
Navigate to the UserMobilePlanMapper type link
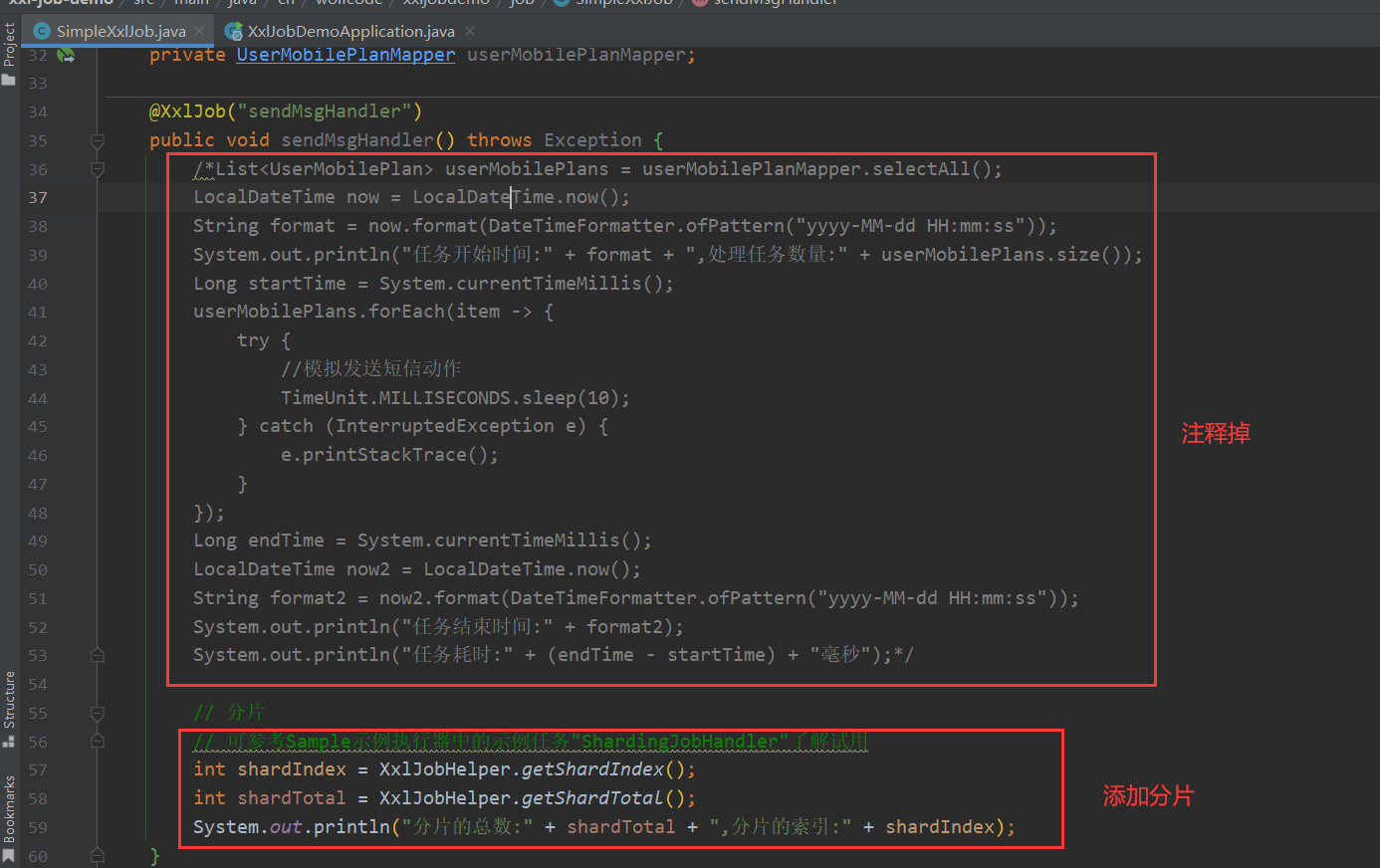pyautogui.click(x=345, y=55)
